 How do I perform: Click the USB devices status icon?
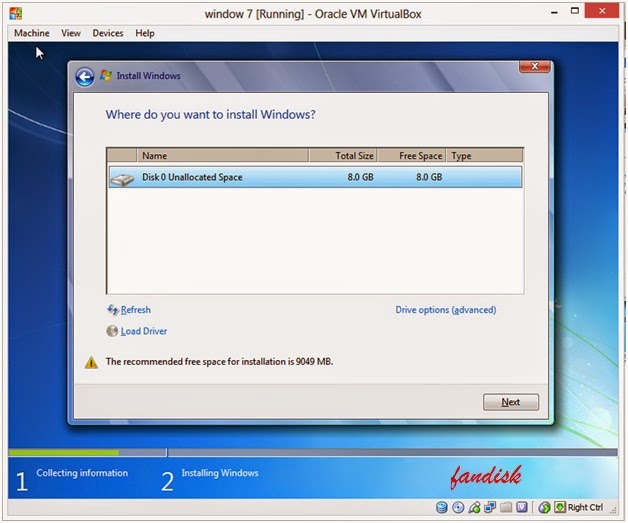(x=474, y=507)
